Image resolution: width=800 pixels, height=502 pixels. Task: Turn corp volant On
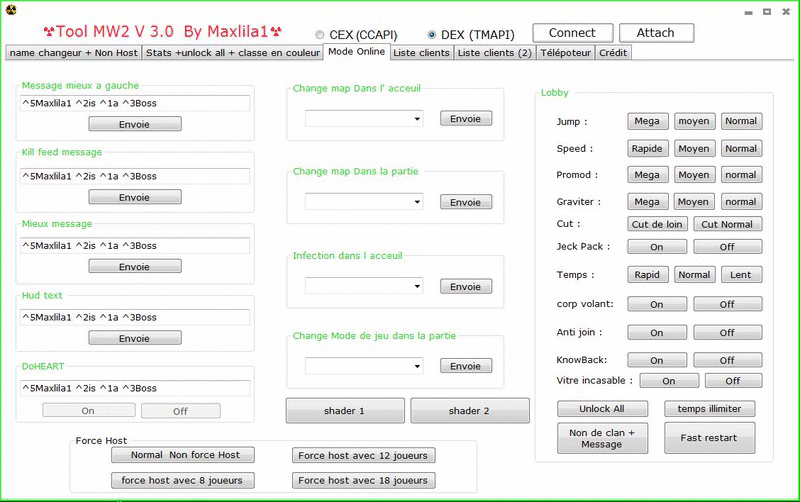tap(657, 304)
